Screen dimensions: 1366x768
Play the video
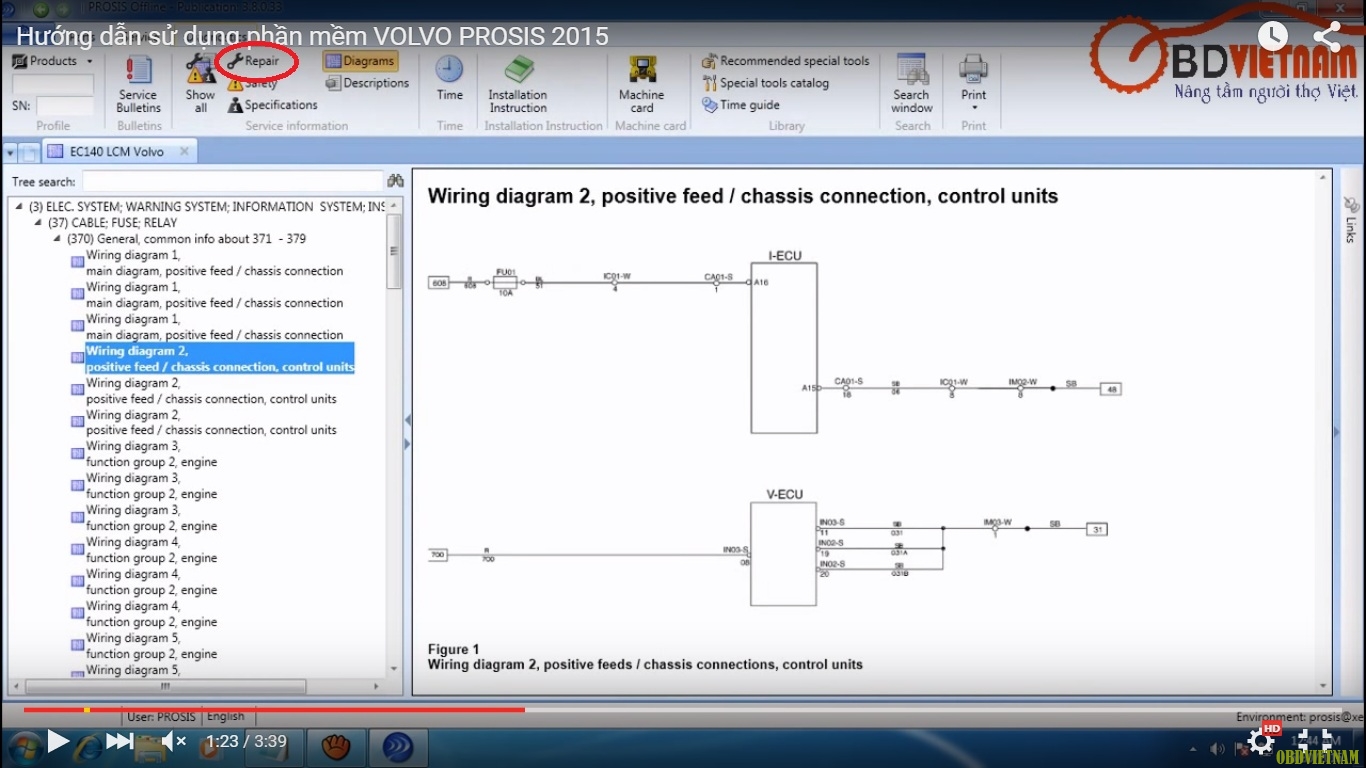coord(58,741)
